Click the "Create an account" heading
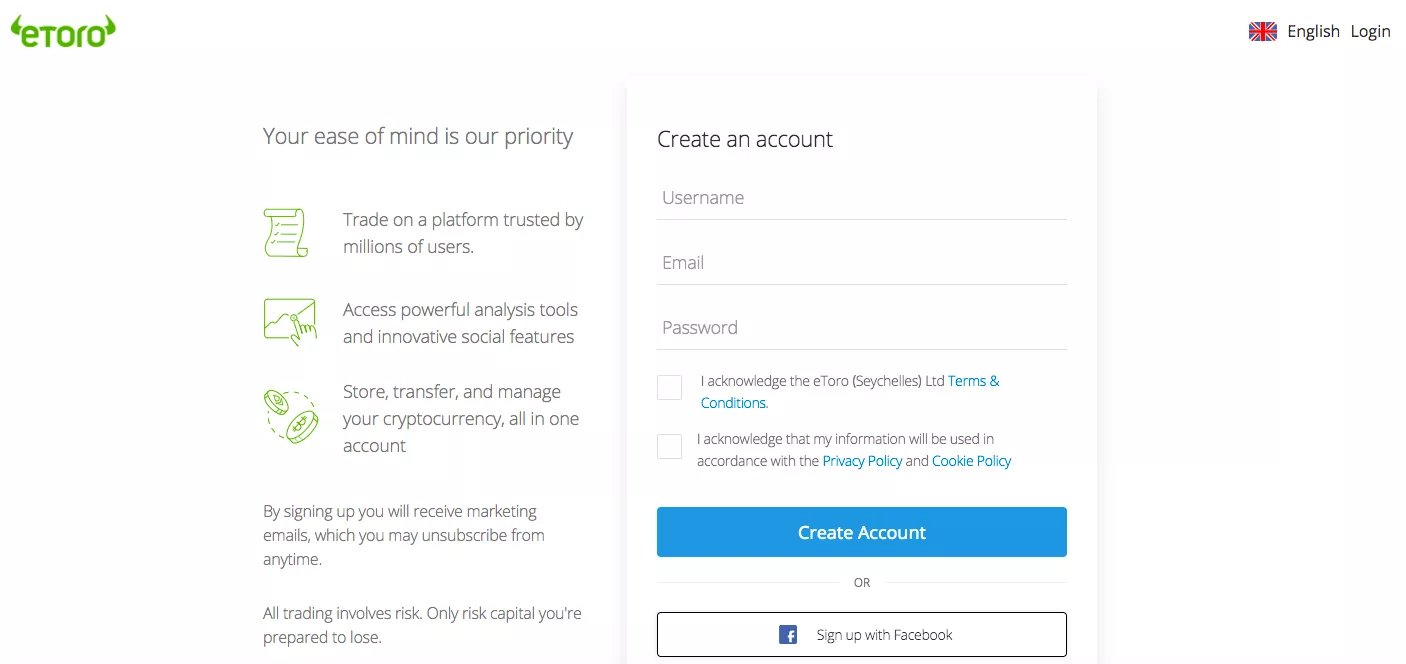The image size is (1406, 664). coord(745,139)
